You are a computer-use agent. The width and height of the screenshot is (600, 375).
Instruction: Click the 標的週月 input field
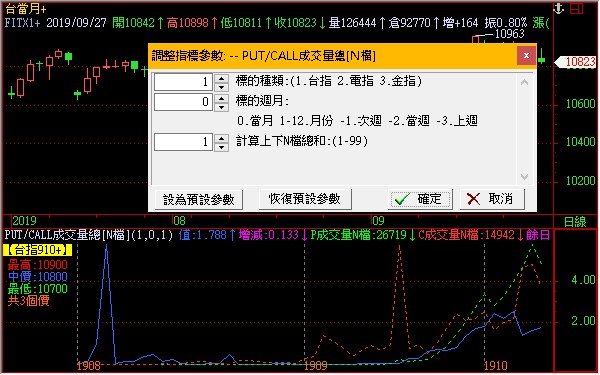point(183,102)
